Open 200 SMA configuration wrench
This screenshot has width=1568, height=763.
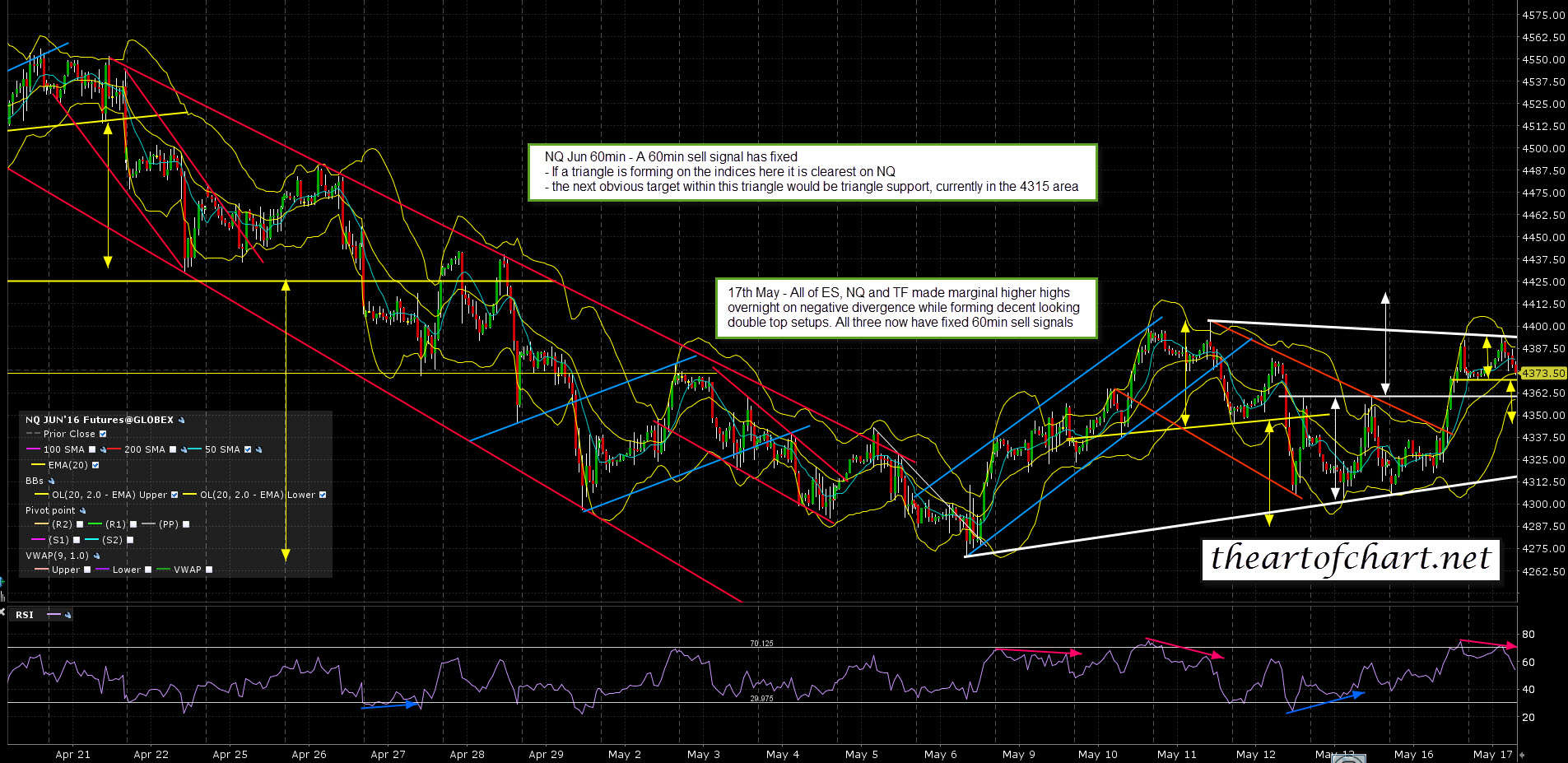point(185,450)
